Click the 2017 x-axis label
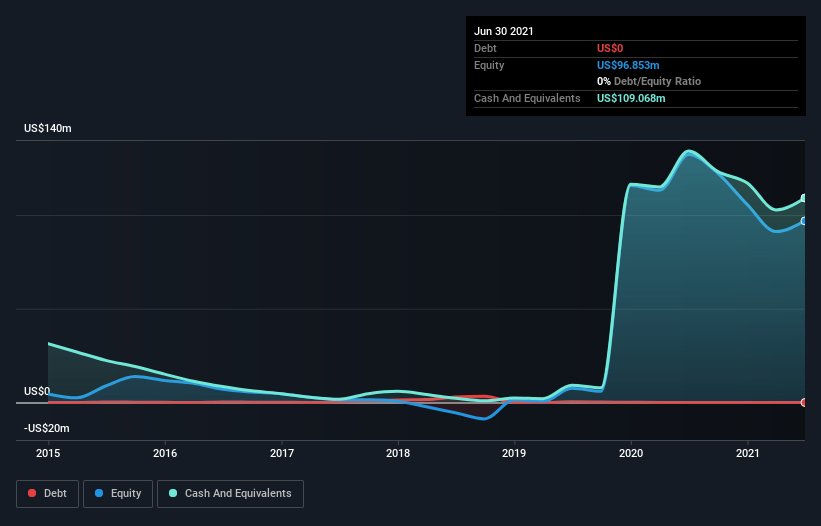821x526 pixels. click(282, 453)
